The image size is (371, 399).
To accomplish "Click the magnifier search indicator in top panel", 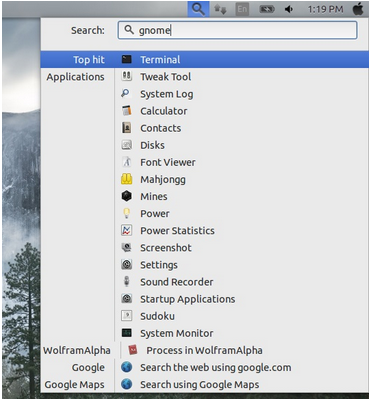I will coord(198,9).
